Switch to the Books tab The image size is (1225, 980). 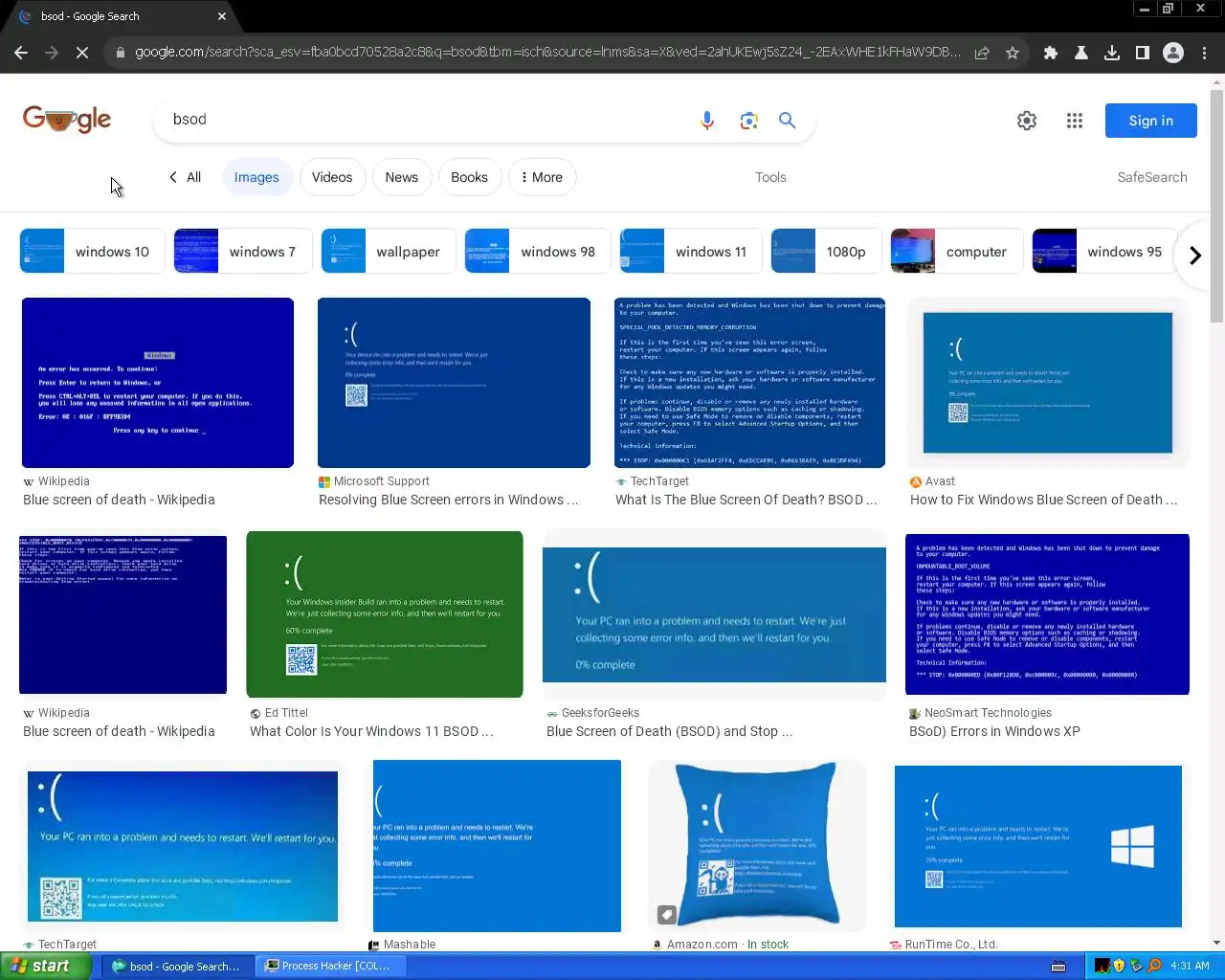point(469,177)
